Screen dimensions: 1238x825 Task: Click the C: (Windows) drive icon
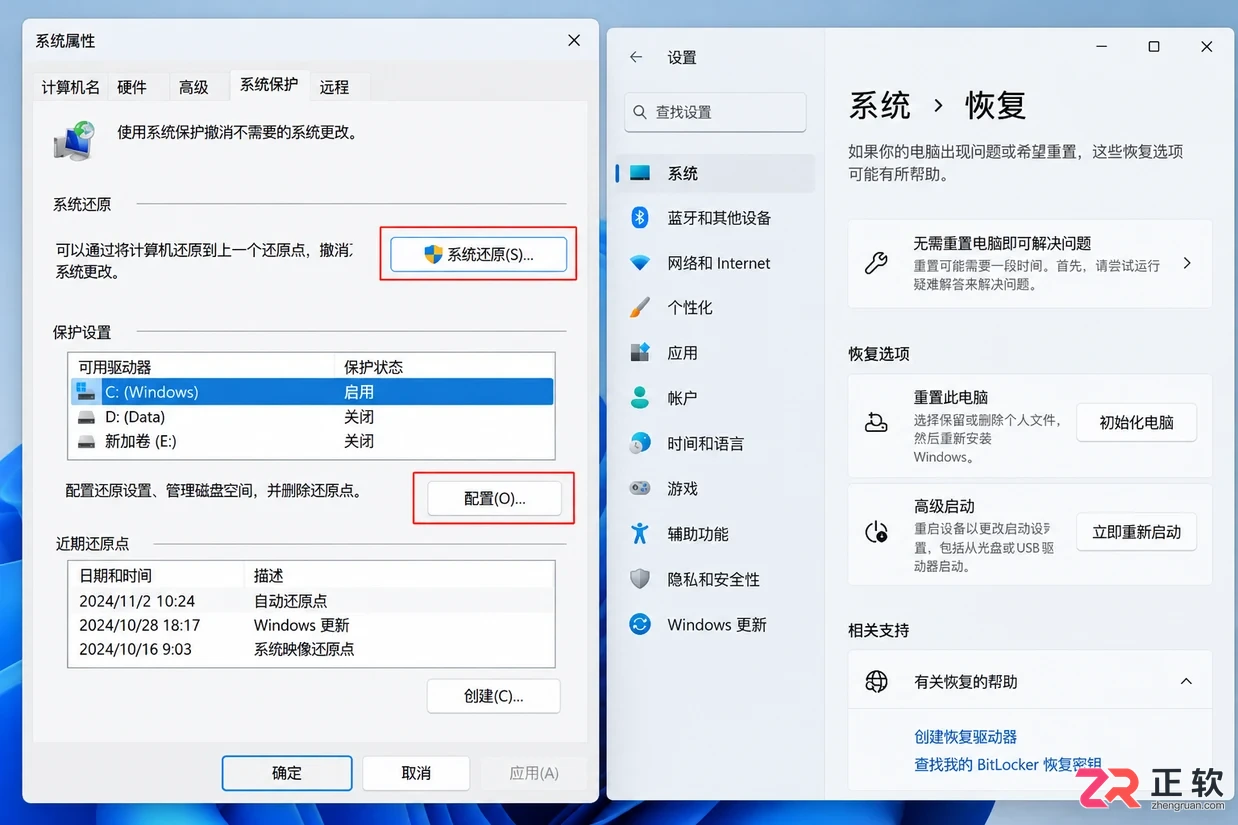click(87, 391)
